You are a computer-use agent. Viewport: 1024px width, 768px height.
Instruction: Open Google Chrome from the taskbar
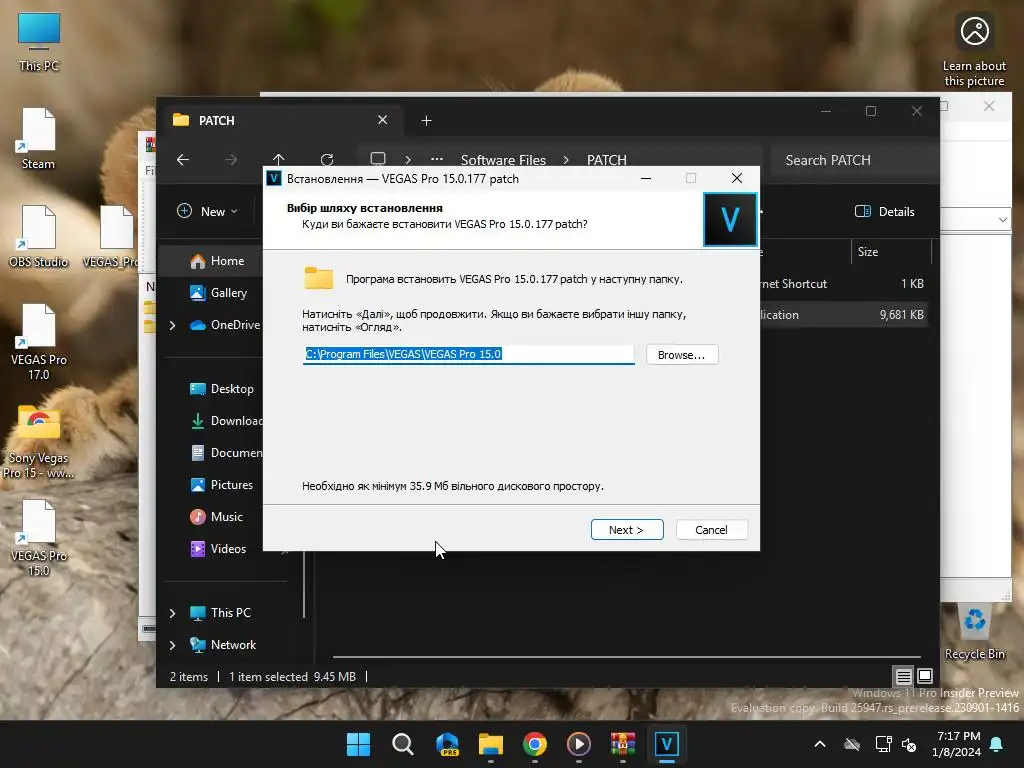pos(534,744)
